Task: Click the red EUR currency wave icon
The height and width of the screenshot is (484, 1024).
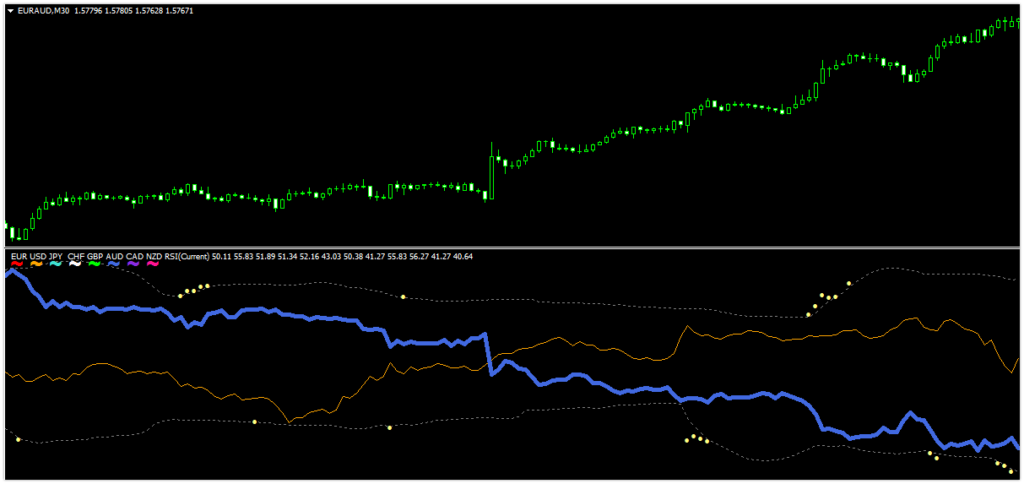Action: (17, 264)
